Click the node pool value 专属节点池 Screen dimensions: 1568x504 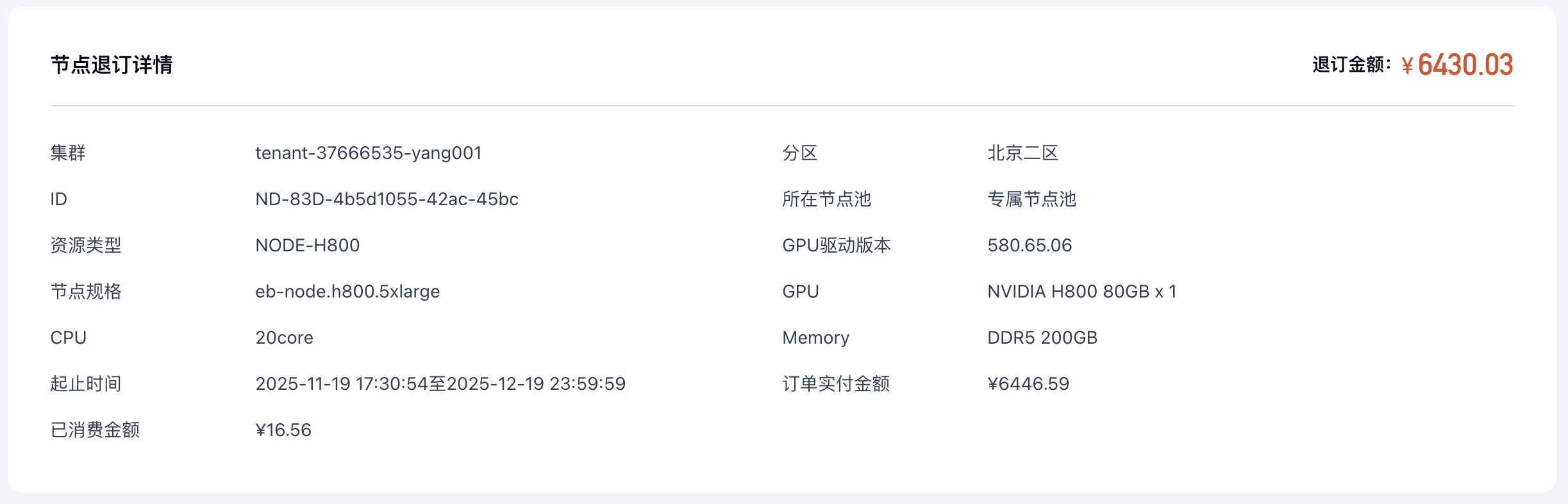pos(1031,199)
